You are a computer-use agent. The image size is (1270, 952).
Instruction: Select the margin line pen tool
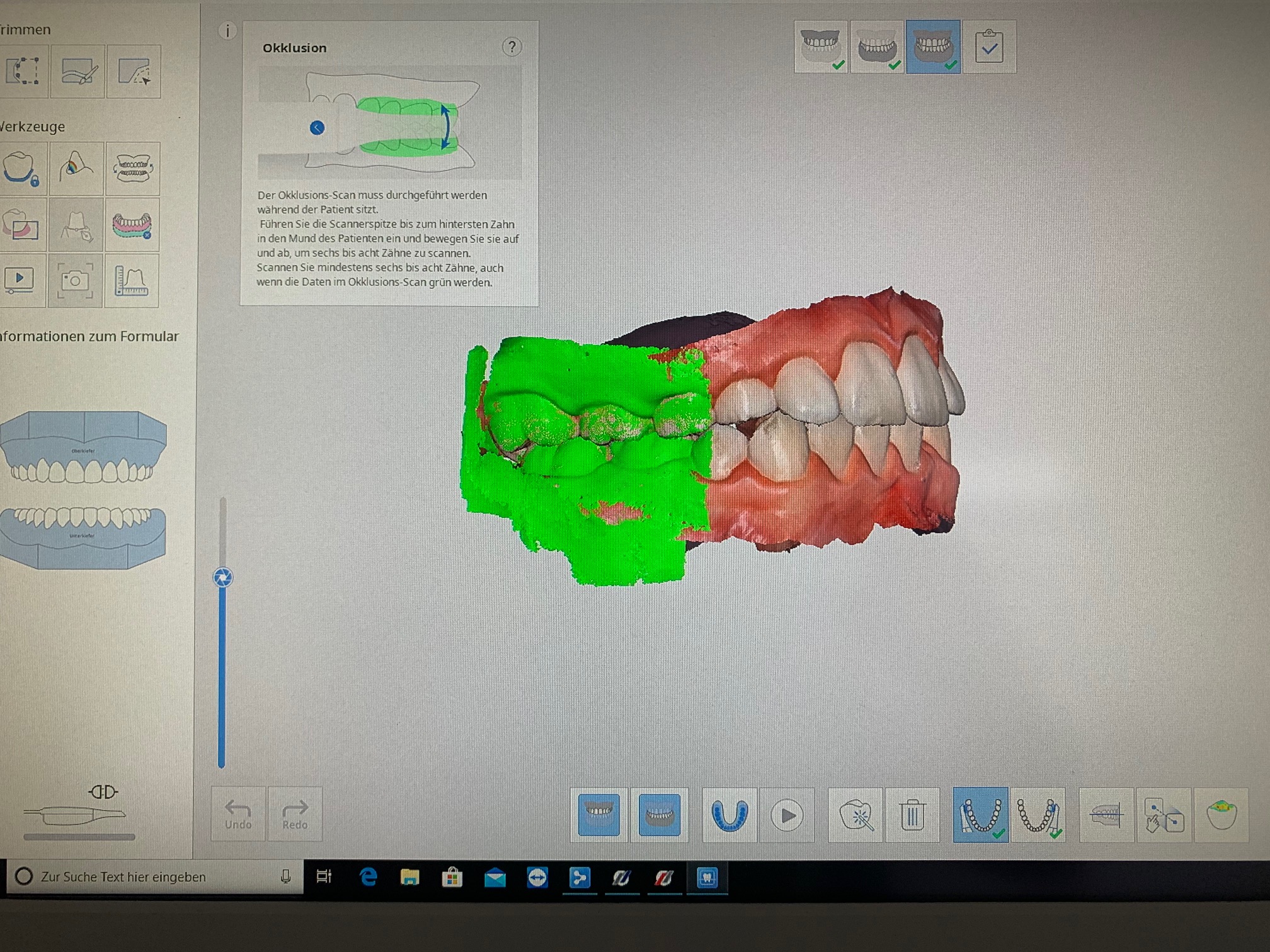[76, 225]
